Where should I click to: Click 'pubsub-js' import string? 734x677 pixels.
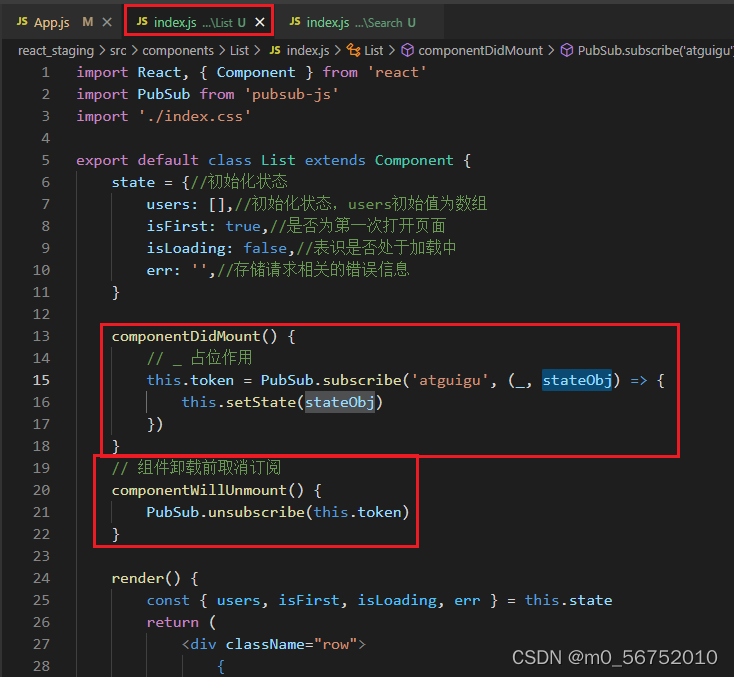click(291, 95)
